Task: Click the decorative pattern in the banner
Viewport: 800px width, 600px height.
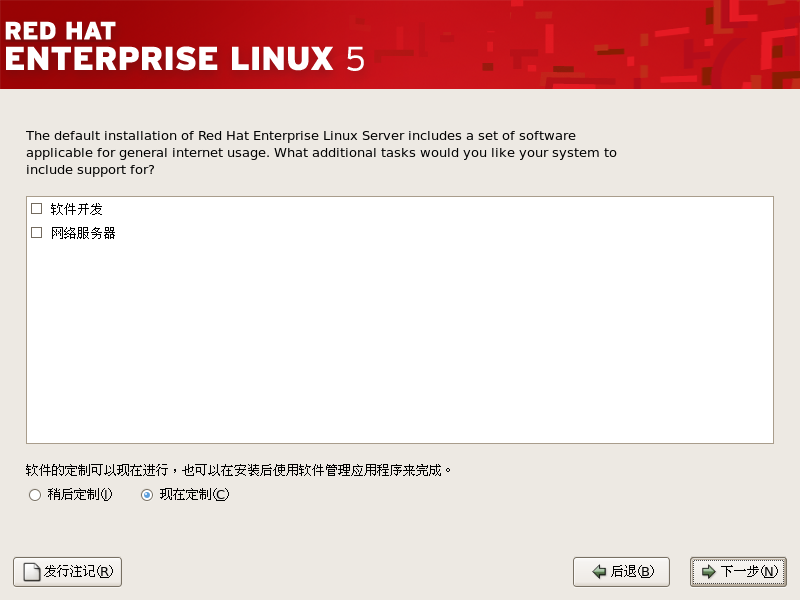Action: [x=650, y=45]
